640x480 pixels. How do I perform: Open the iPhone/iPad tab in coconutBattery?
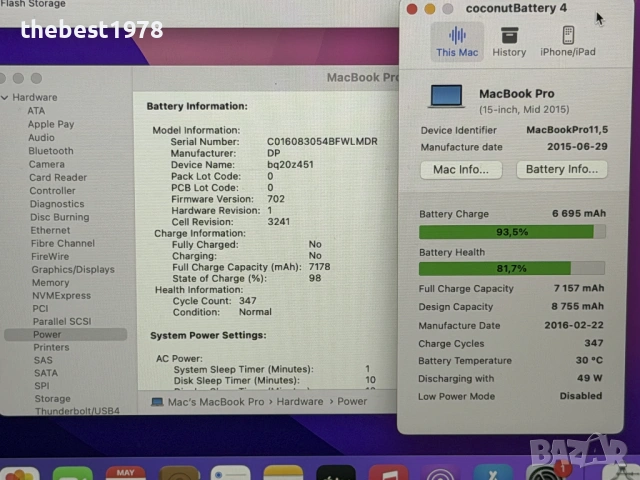click(x=568, y=42)
